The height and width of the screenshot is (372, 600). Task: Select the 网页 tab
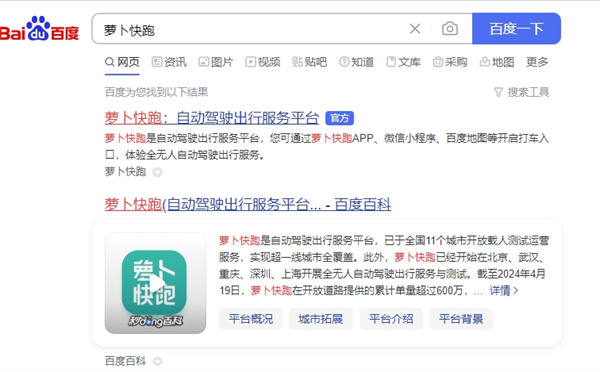(x=122, y=62)
